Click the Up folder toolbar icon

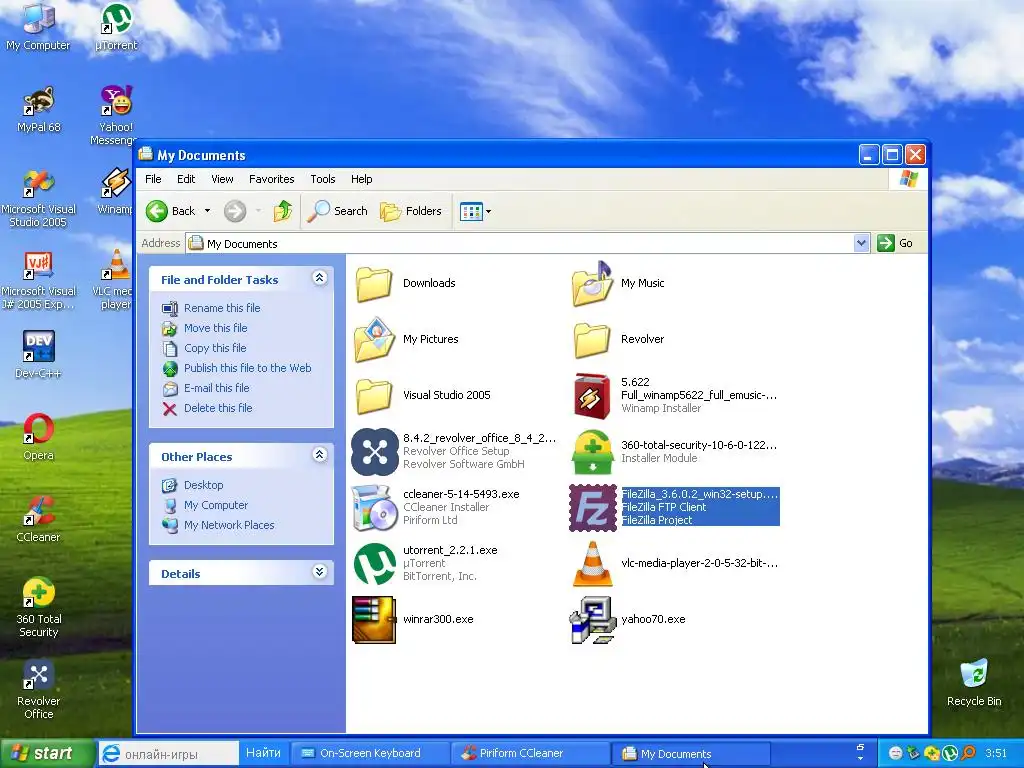[283, 211]
